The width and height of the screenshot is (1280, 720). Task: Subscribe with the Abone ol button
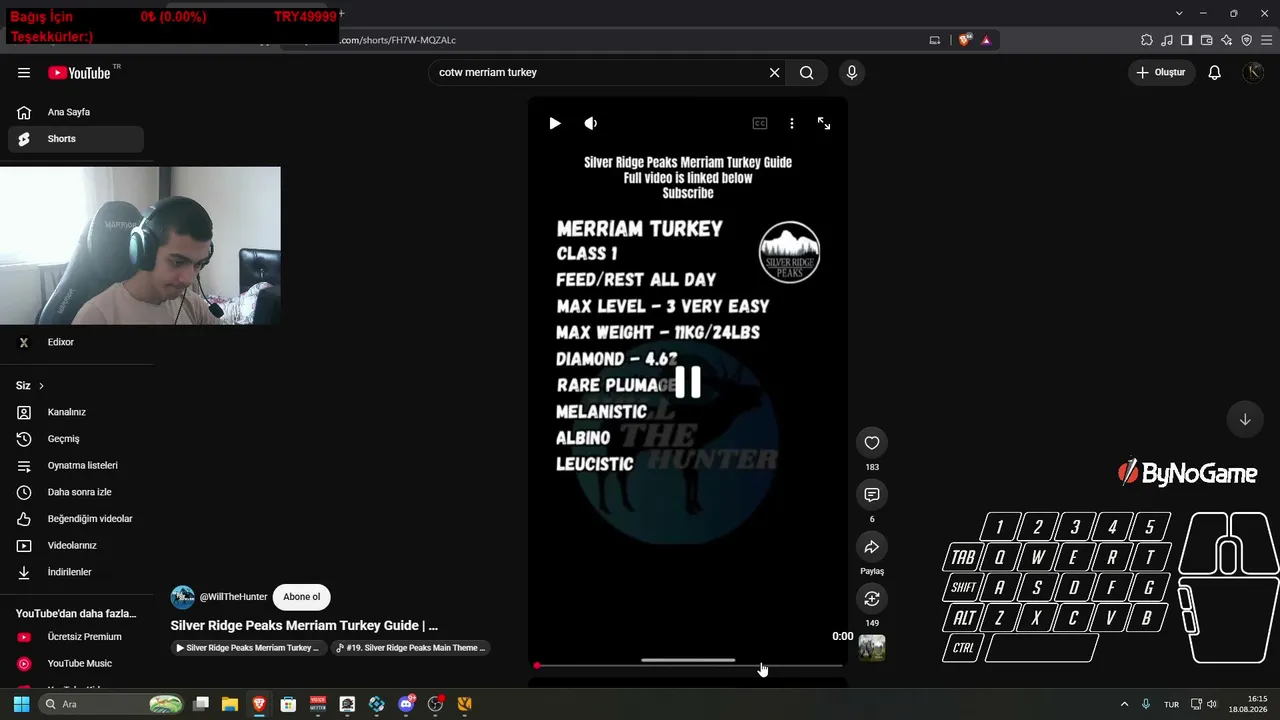(302, 597)
